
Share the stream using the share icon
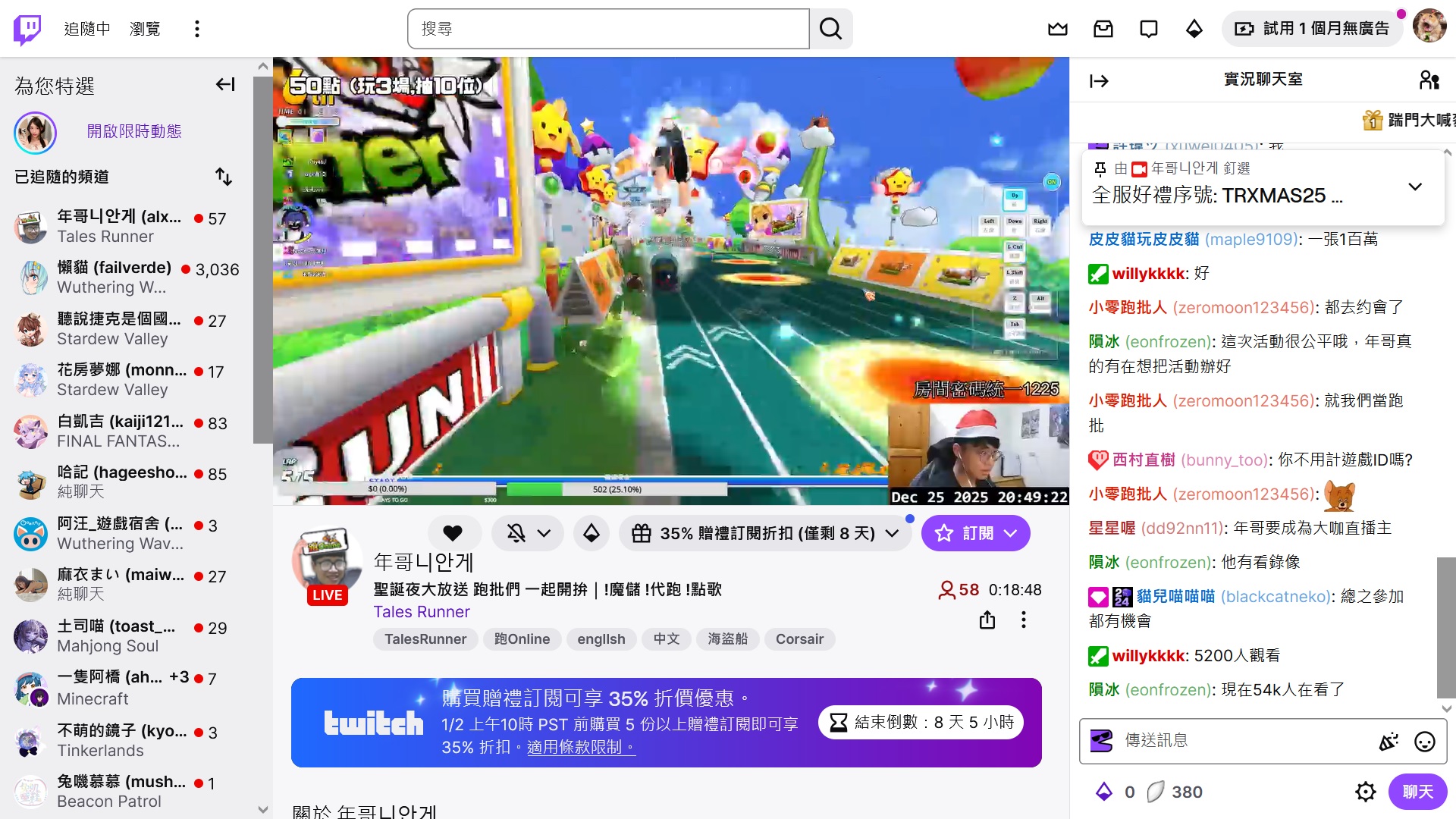click(x=987, y=620)
